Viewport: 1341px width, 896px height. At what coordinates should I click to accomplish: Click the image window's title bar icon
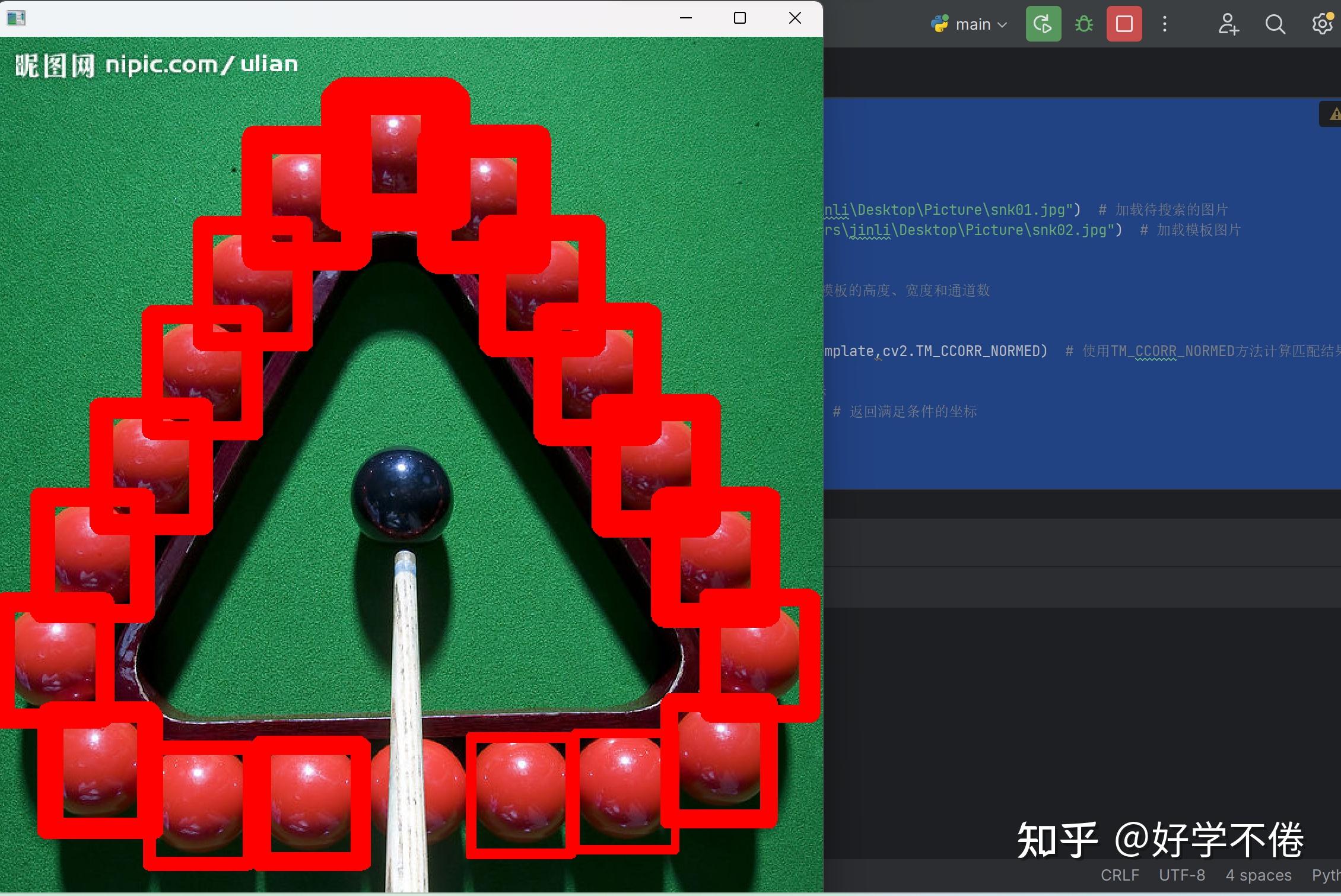click(x=16, y=18)
